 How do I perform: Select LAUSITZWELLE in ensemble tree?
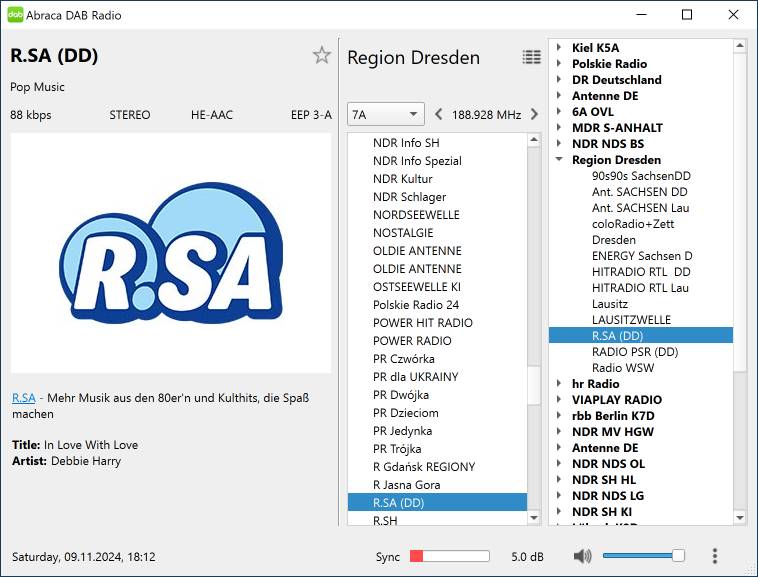631,320
